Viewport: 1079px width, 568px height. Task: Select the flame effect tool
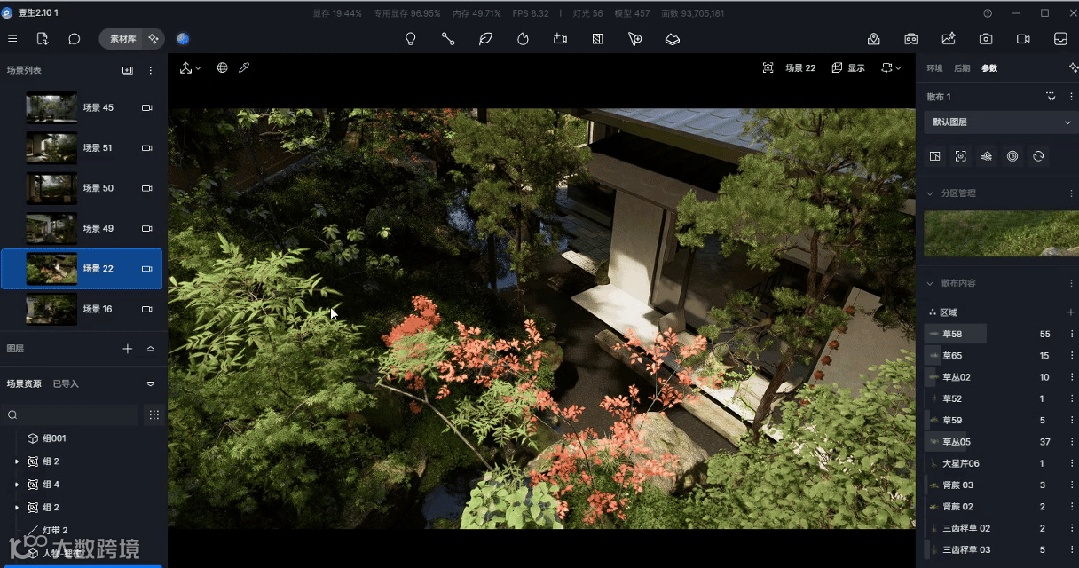523,39
